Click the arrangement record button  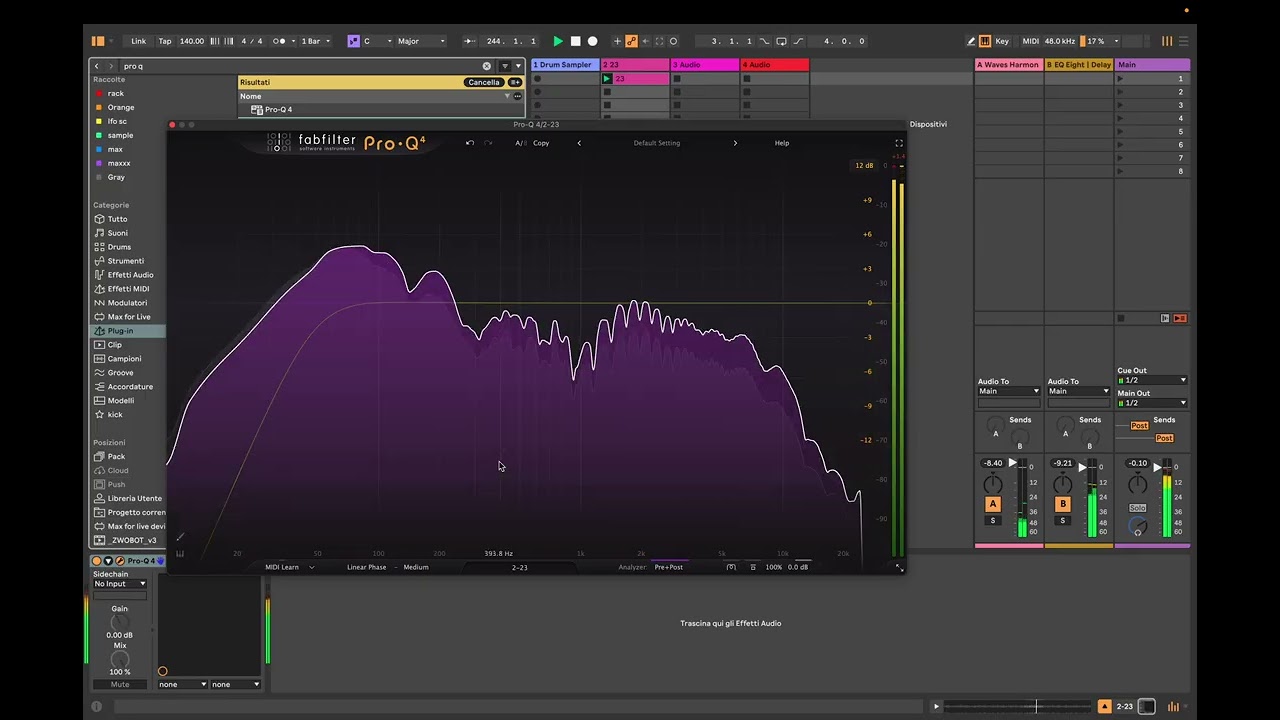point(592,41)
